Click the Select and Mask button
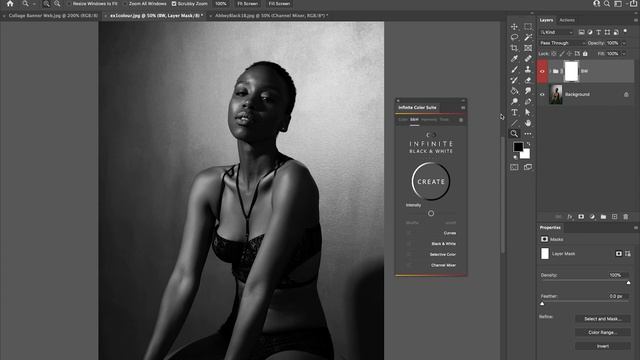Screen dimensions: 640x360 pyautogui.click(x=602, y=319)
